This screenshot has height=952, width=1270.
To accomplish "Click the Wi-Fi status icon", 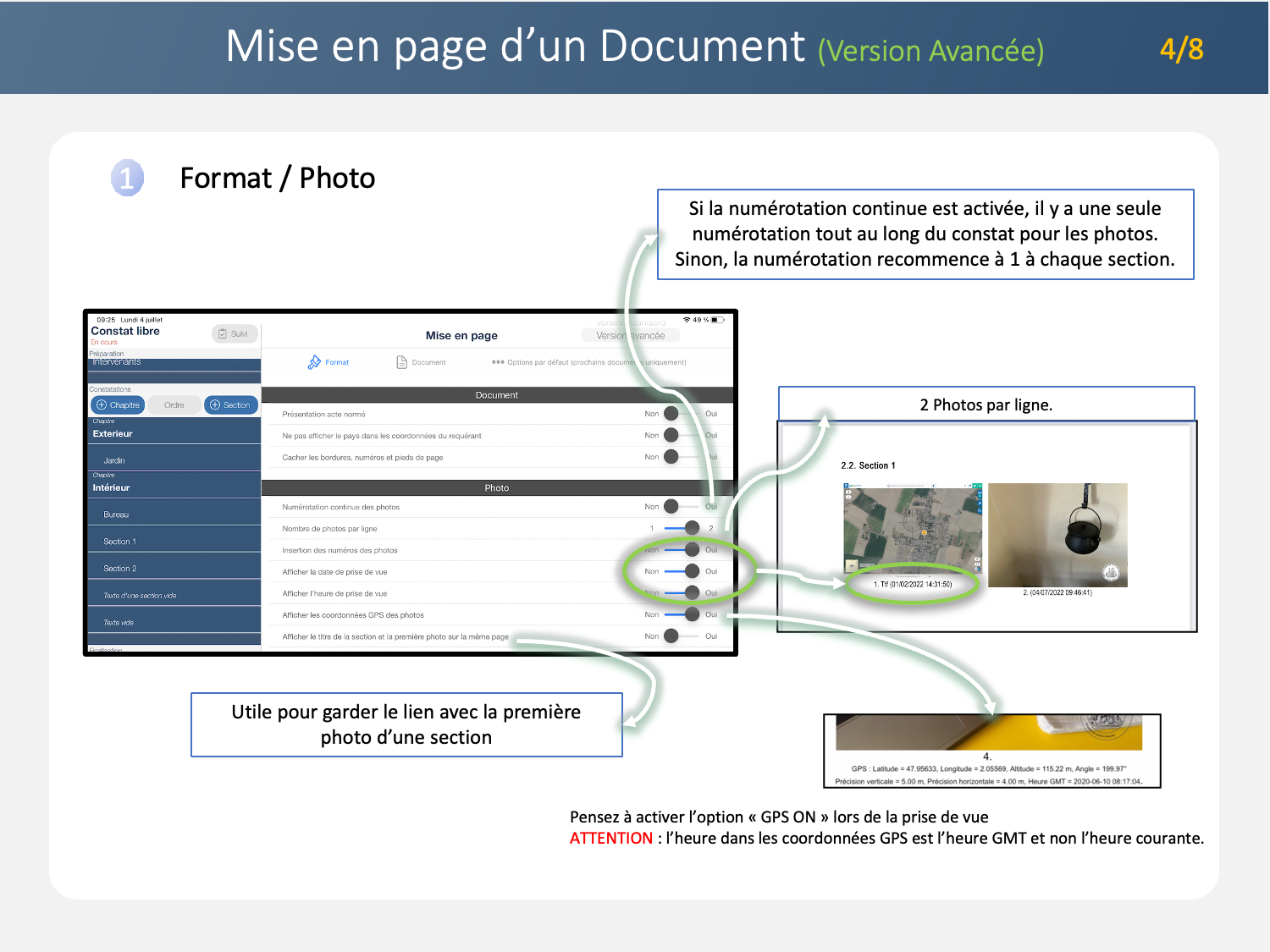I will point(687,320).
